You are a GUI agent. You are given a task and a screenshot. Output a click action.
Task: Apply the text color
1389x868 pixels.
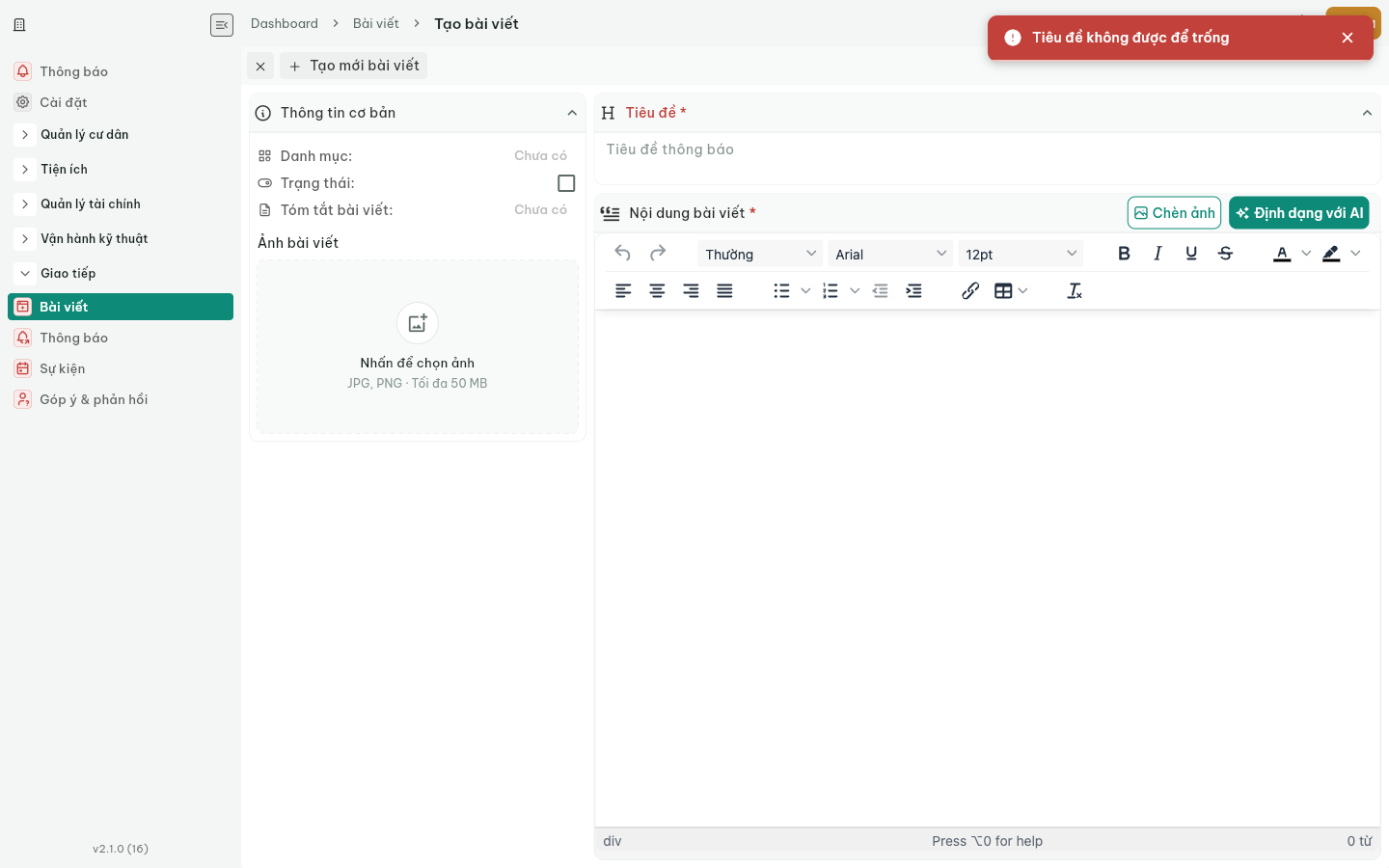(x=1282, y=254)
